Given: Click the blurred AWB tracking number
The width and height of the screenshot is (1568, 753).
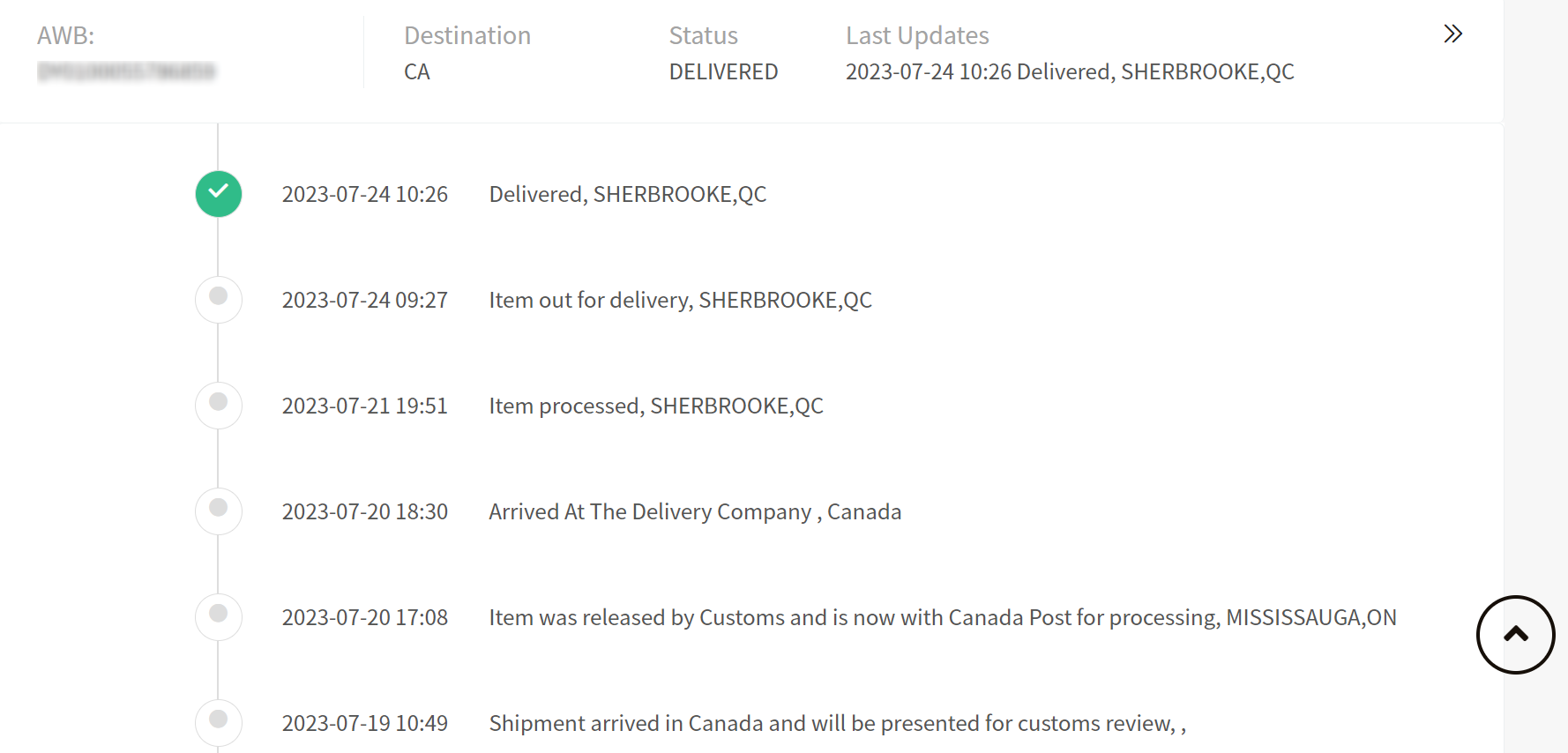Looking at the screenshot, I should tap(126, 71).
